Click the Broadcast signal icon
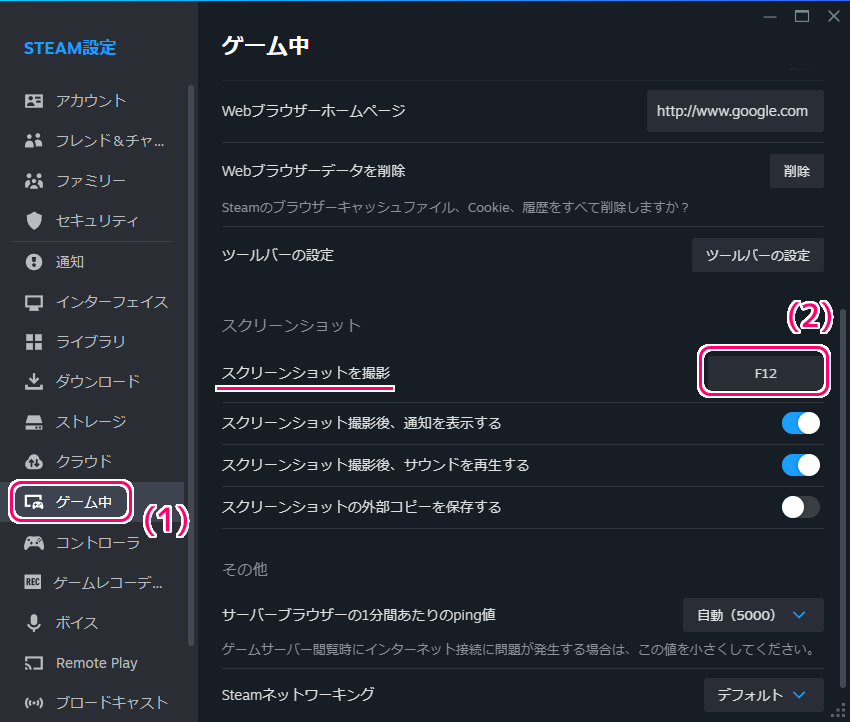This screenshot has height=722, width=850. coord(34,703)
